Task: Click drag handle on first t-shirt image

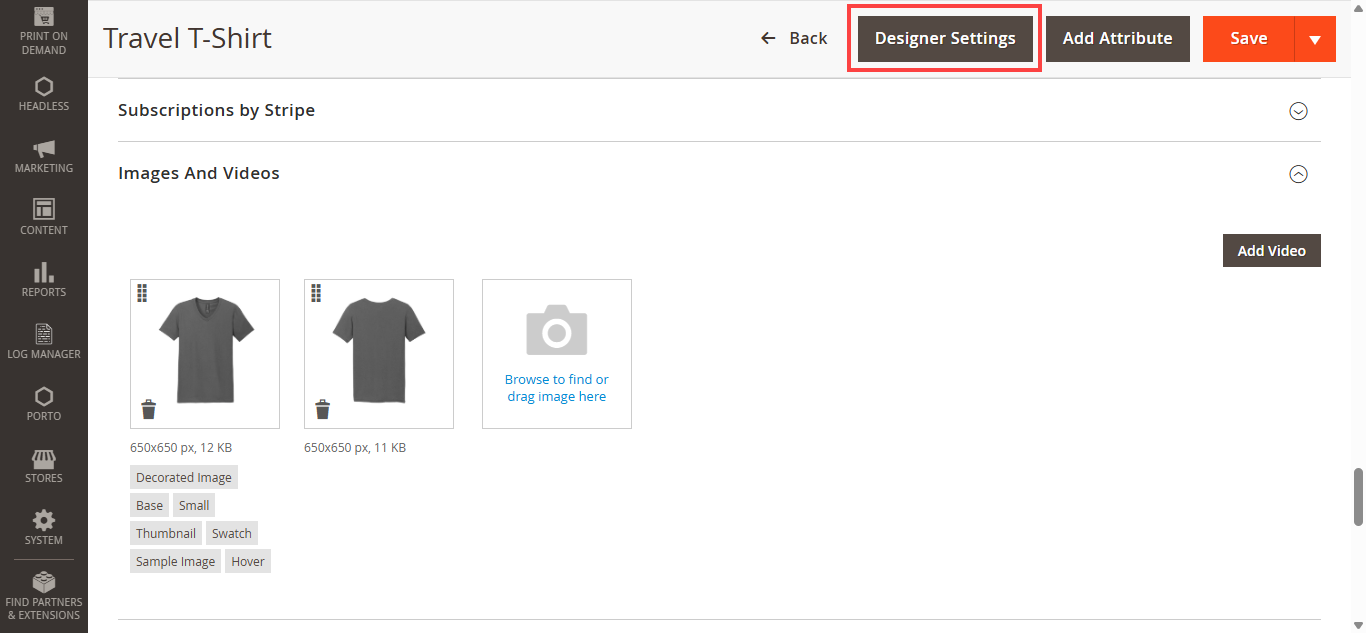Action: (x=142, y=293)
